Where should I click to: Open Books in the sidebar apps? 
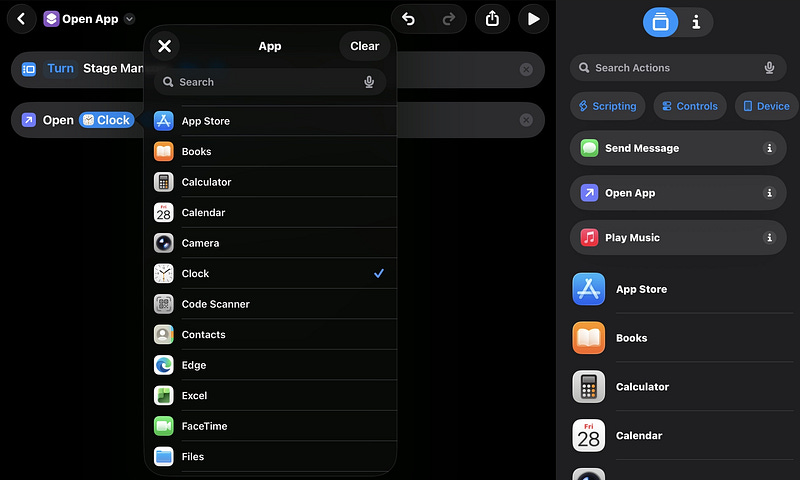pos(683,338)
